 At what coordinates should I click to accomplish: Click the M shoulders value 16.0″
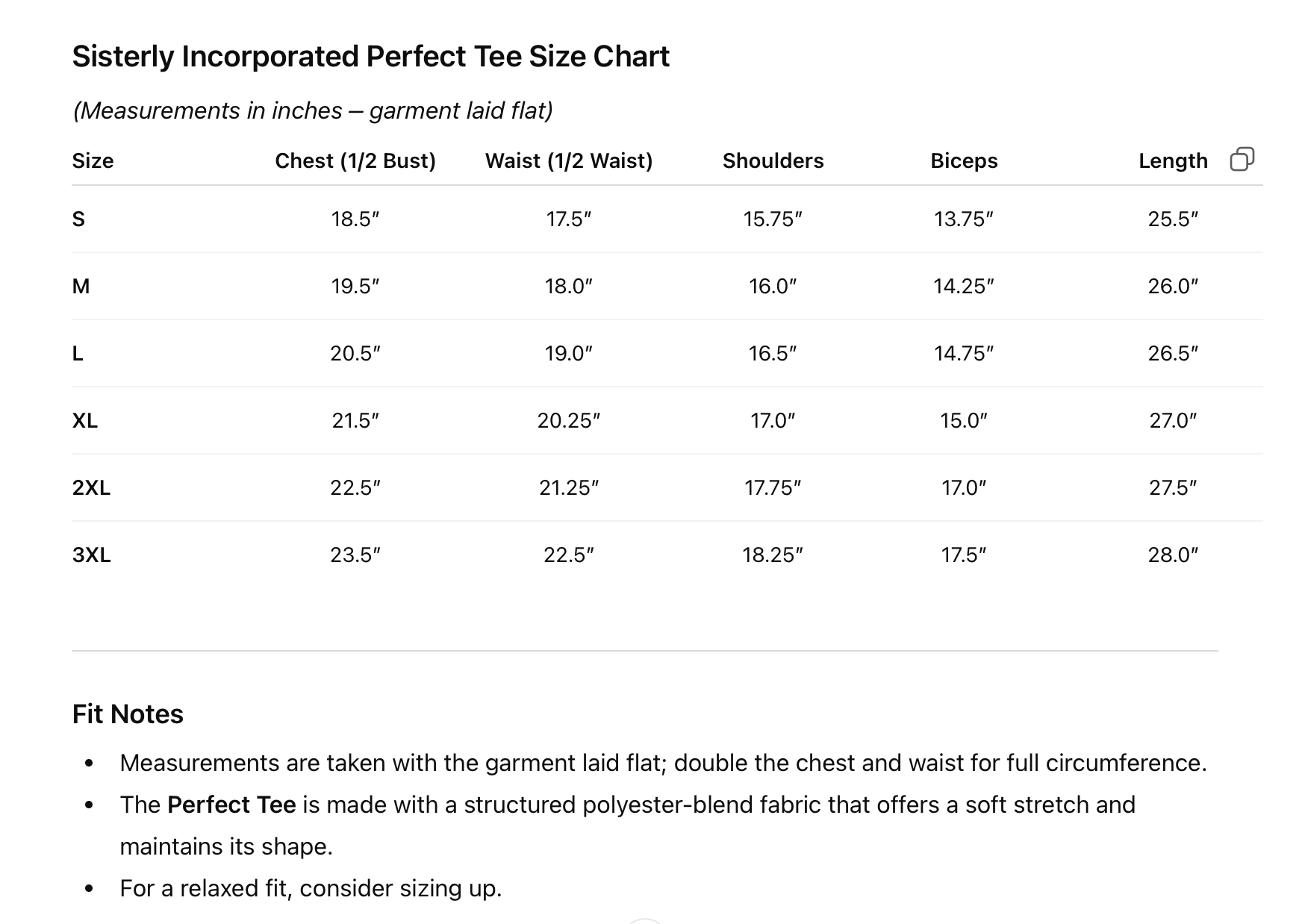773,286
